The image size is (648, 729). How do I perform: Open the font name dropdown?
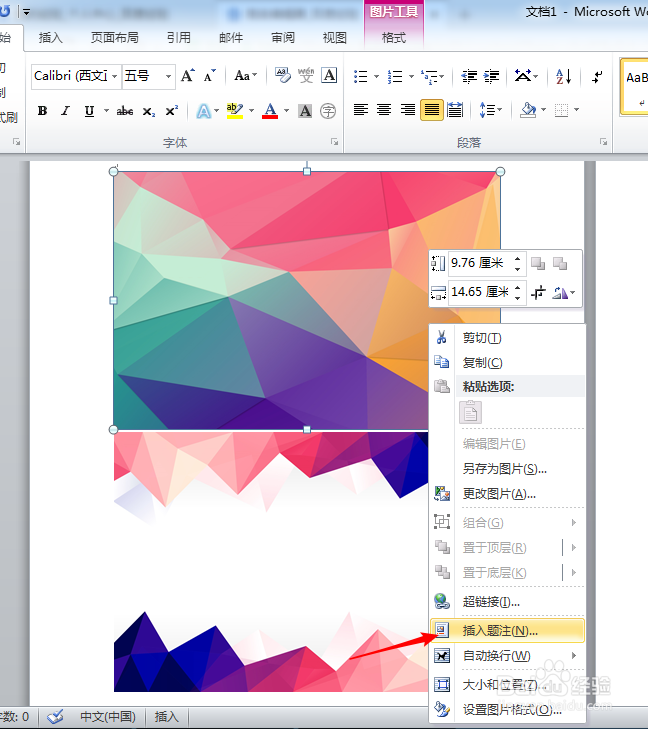pyautogui.click(x=114, y=76)
